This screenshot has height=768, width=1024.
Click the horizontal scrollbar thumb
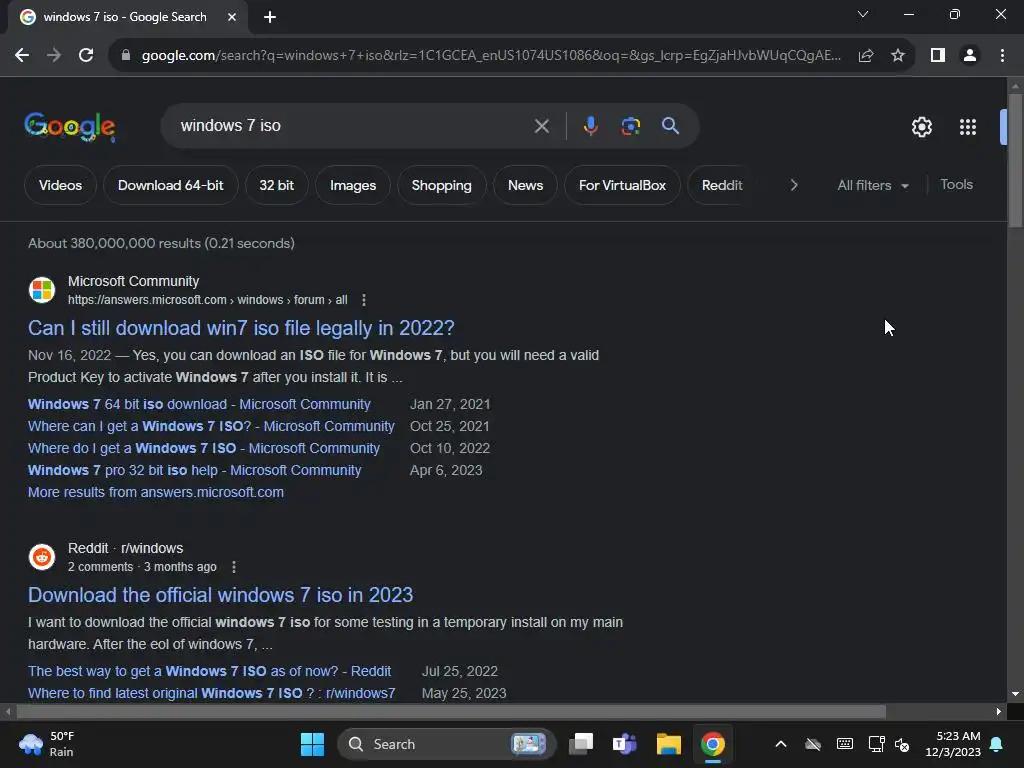[x=451, y=711]
